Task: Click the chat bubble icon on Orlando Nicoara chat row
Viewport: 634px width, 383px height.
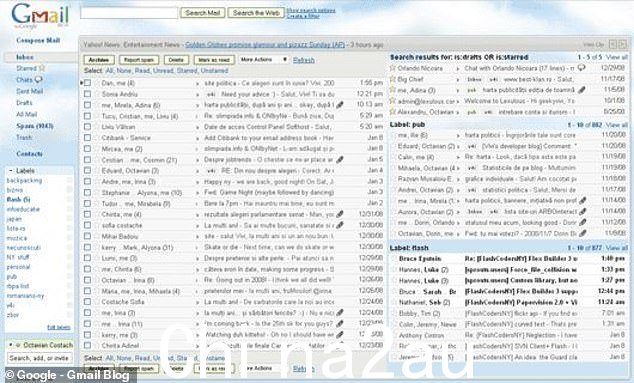Action: point(581,68)
